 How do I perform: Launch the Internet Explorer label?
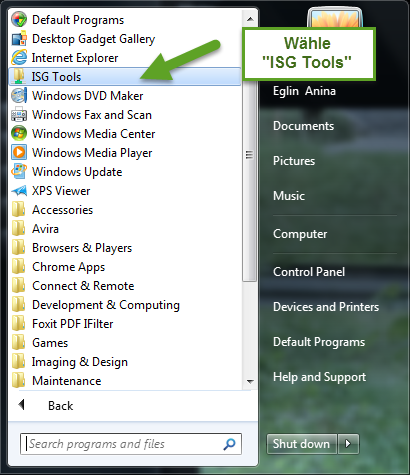coord(75,58)
